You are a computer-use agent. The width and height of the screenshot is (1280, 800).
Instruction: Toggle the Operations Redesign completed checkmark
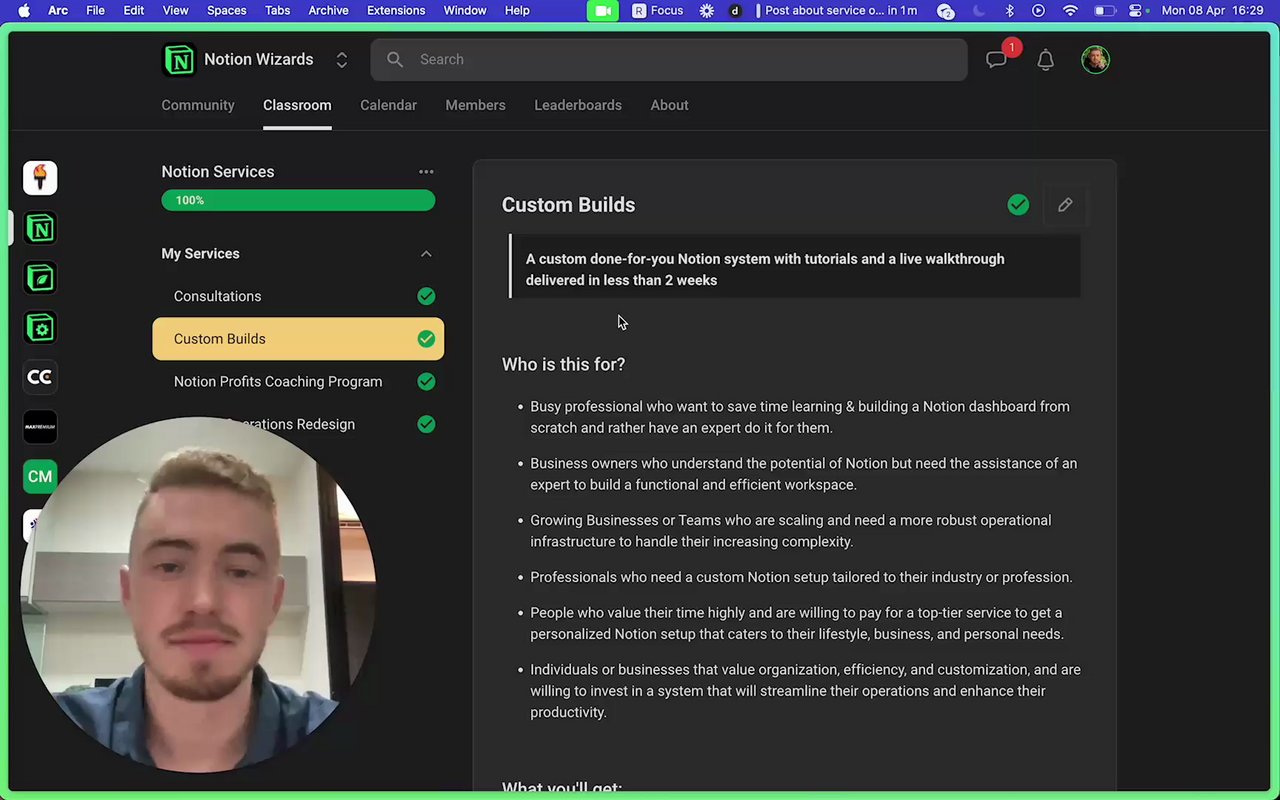click(426, 424)
